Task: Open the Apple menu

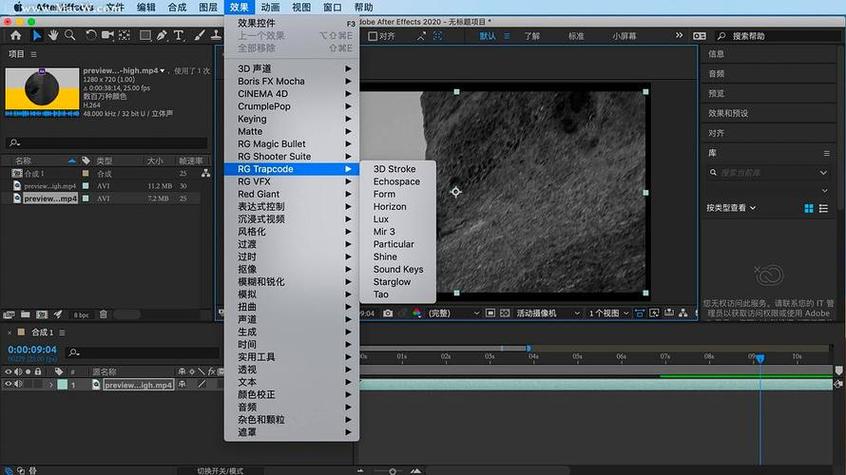Action: (18, 7)
